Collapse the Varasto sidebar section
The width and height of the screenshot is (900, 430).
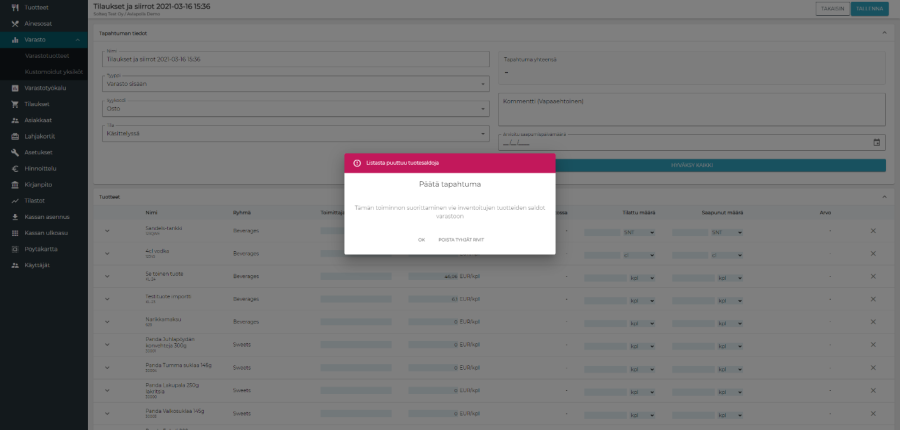point(77,39)
